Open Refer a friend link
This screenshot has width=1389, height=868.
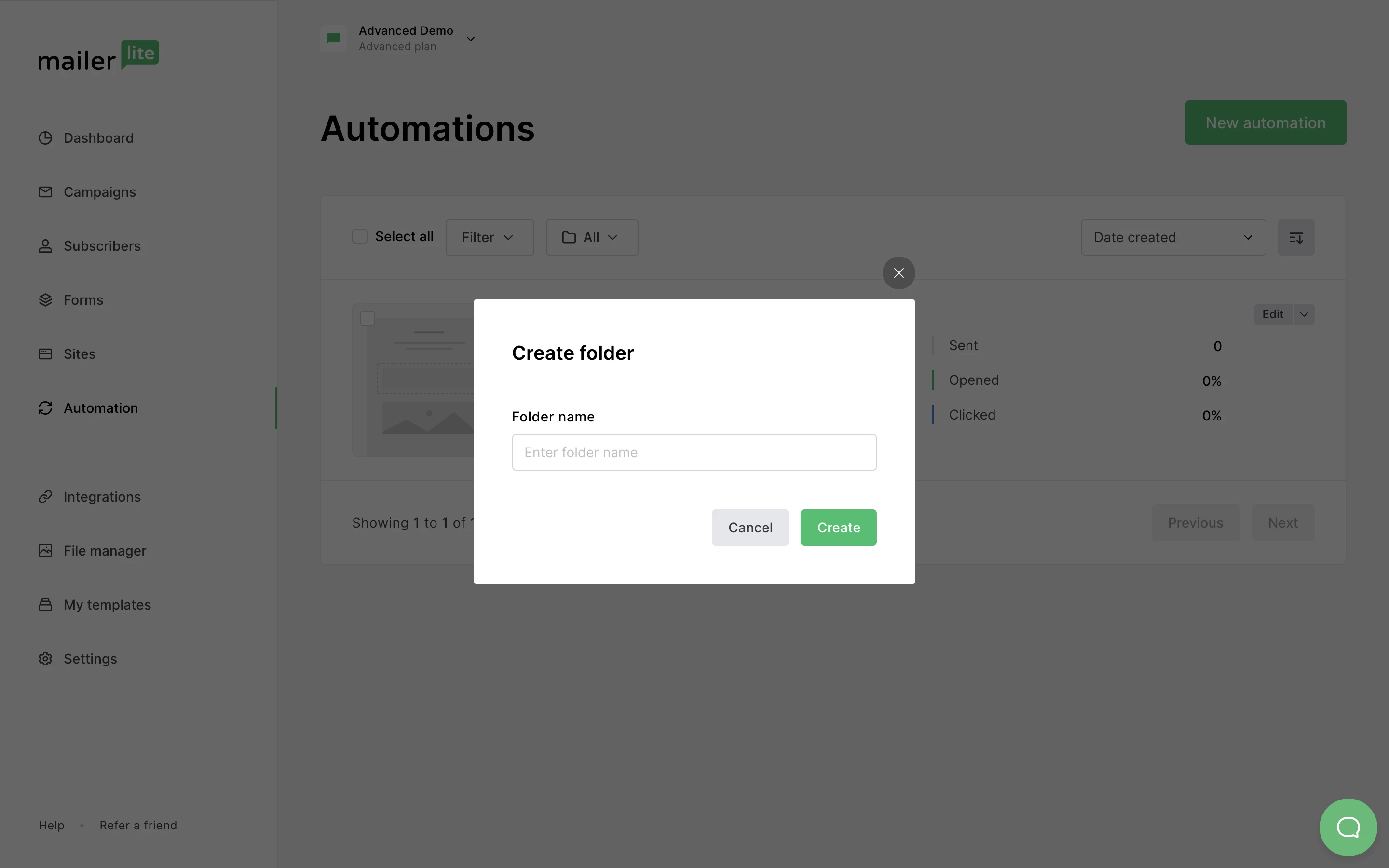pyautogui.click(x=138, y=825)
